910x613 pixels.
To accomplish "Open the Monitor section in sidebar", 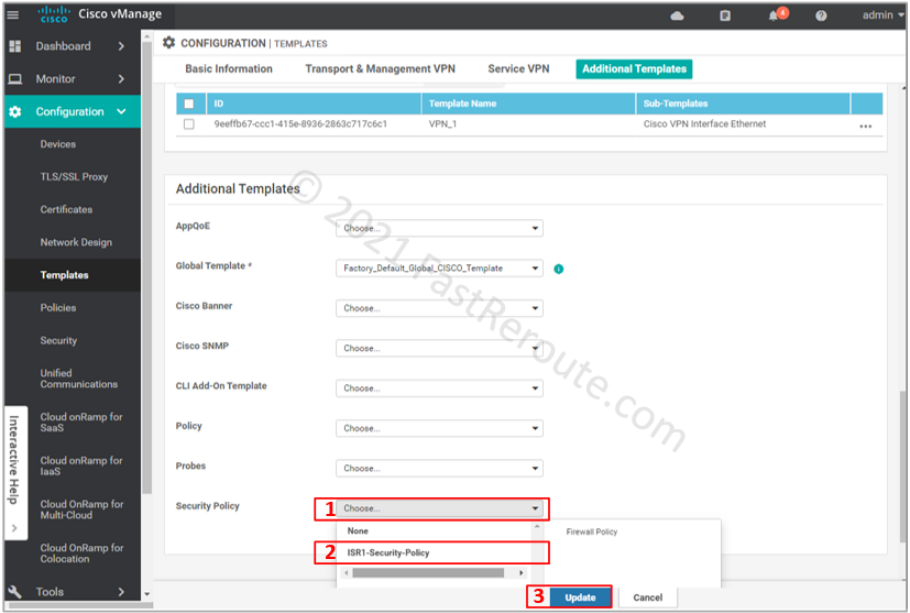I will pyautogui.click(x=58, y=78).
